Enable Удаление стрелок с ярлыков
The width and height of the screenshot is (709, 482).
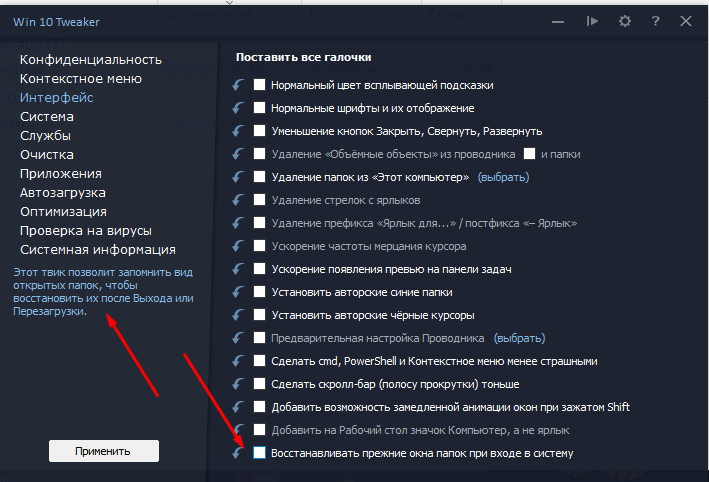[x=260, y=200]
